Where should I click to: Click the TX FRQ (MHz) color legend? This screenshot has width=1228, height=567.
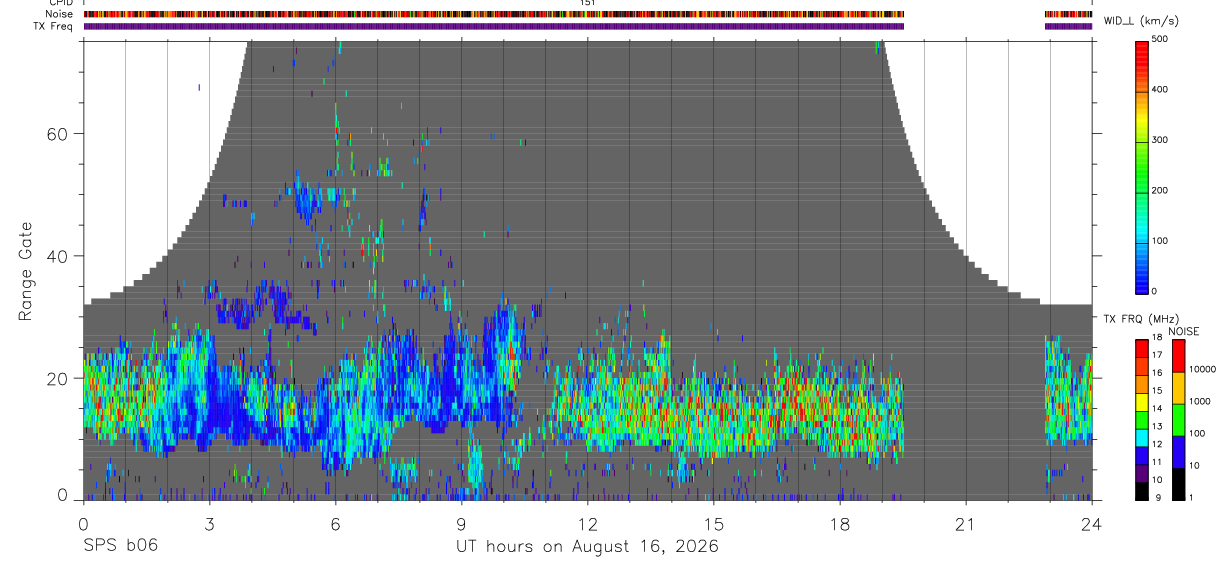[x=1141, y=418]
